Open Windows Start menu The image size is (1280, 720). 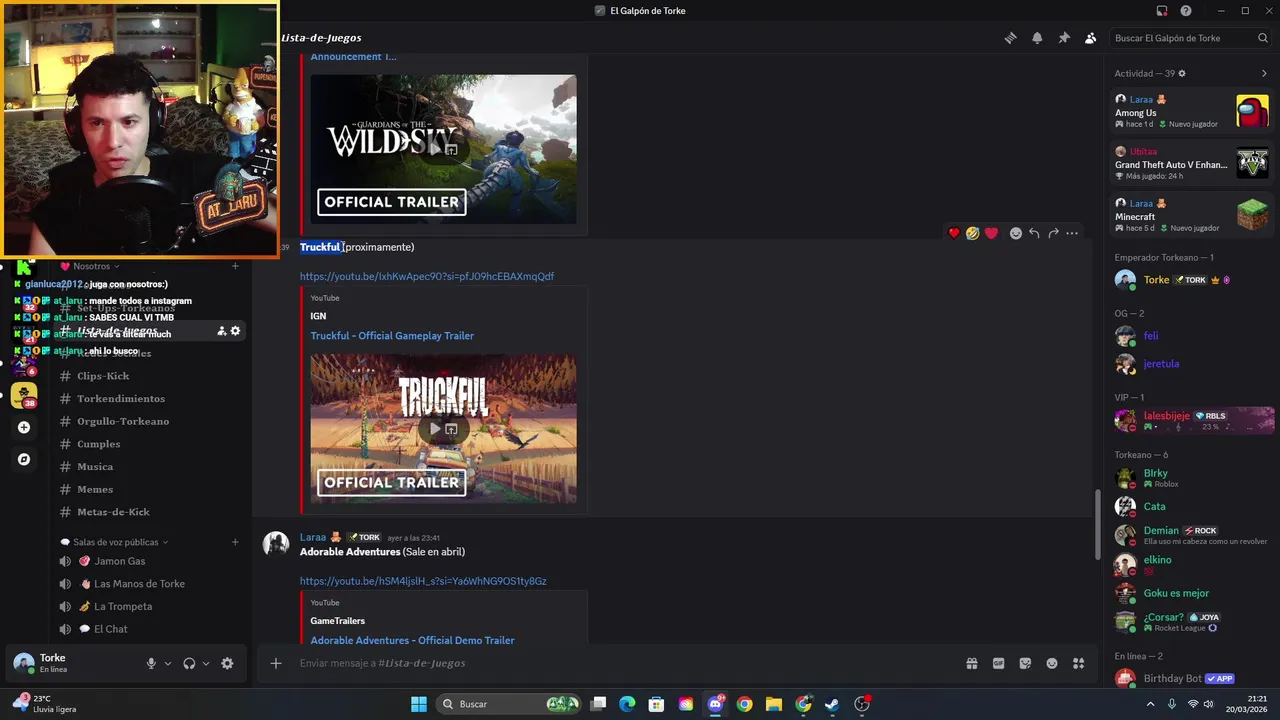click(x=419, y=704)
